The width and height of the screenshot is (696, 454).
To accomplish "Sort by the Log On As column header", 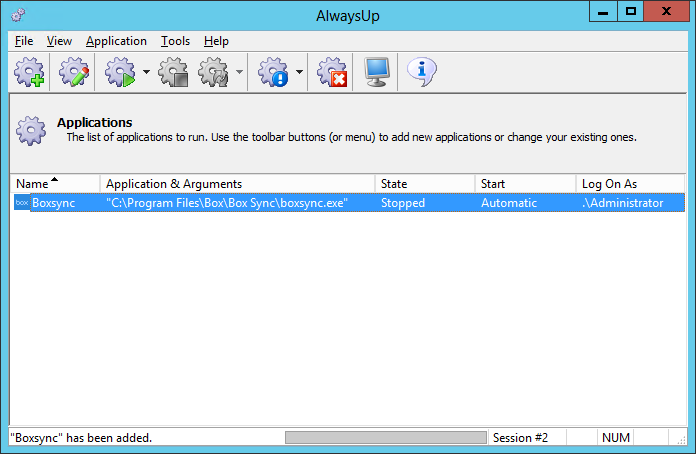I will point(630,184).
